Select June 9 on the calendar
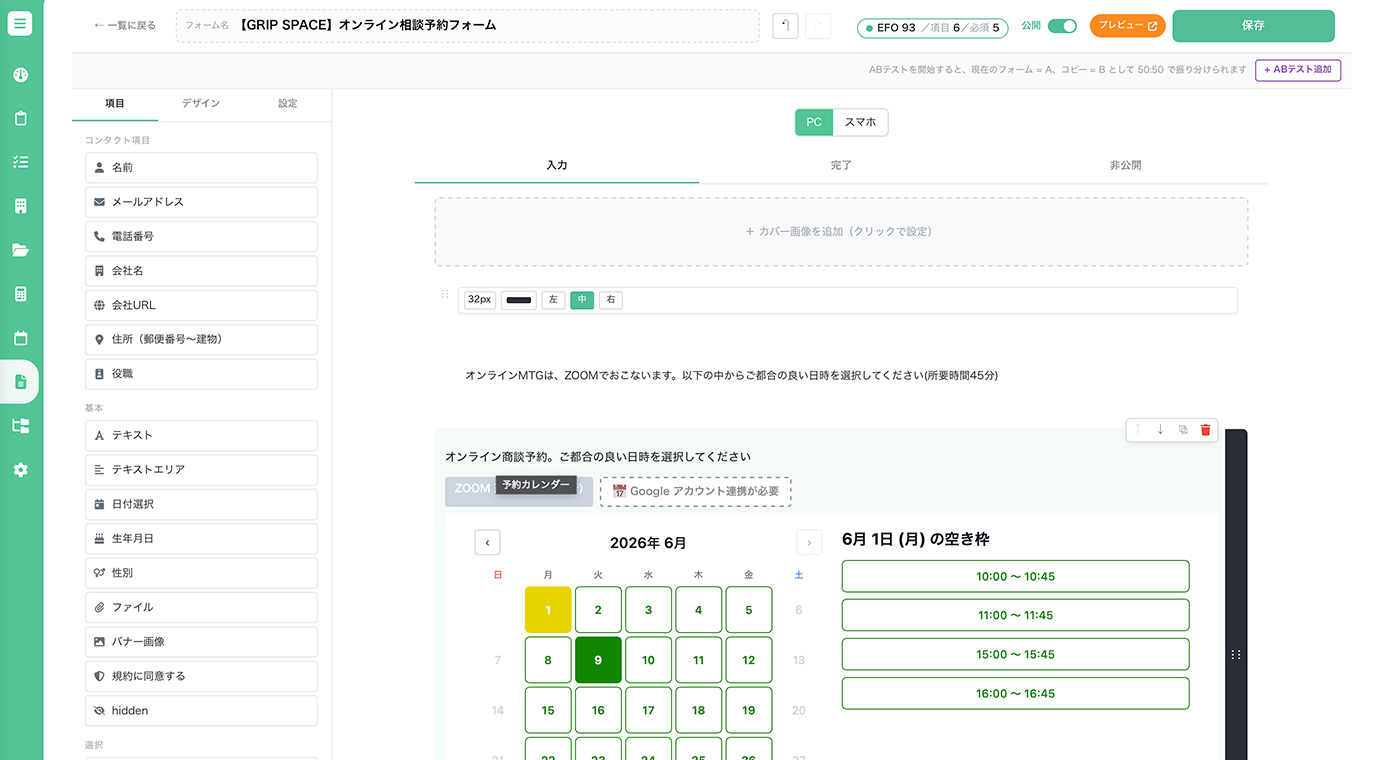 598,660
